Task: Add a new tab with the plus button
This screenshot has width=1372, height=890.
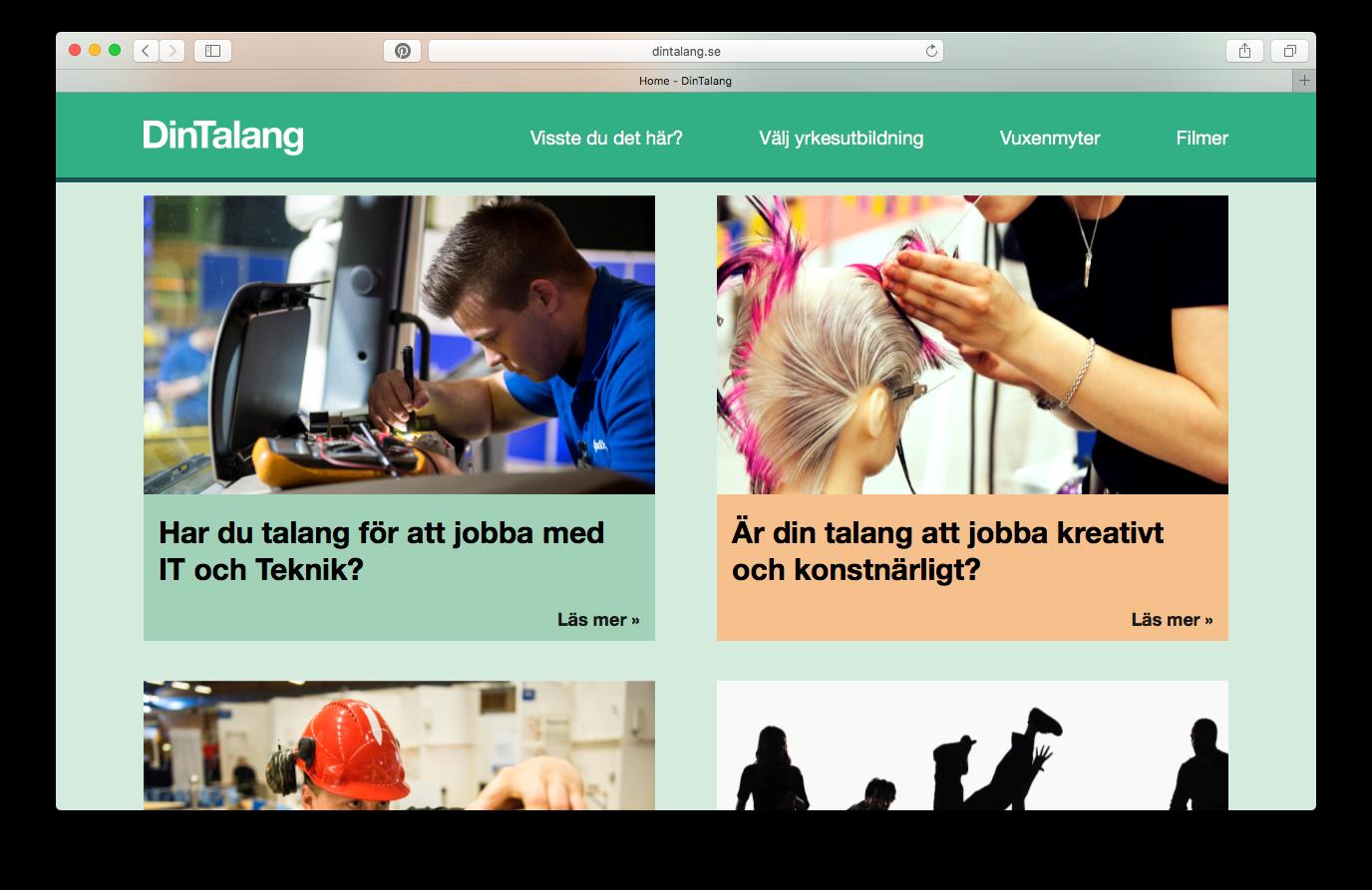Action: [x=1304, y=81]
